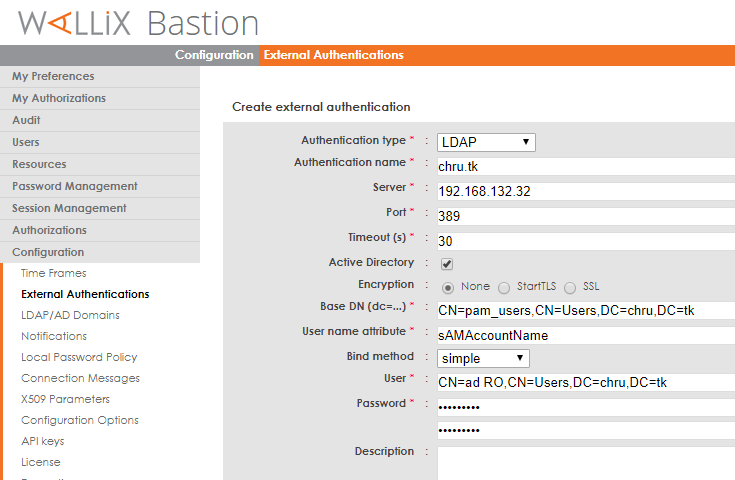Open the Time Frames page
Screen dimensions: 735x480
click(x=53, y=273)
